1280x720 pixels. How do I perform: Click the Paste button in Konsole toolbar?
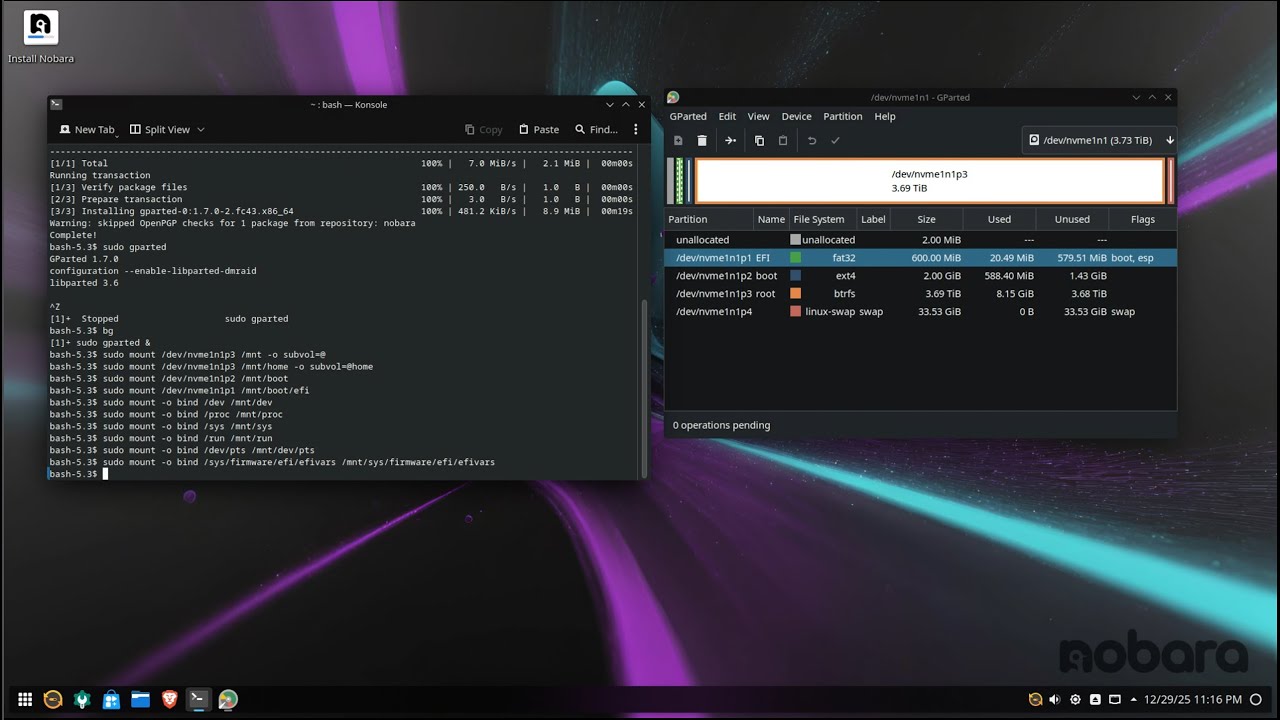pyautogui.click(x=539, y=130)
